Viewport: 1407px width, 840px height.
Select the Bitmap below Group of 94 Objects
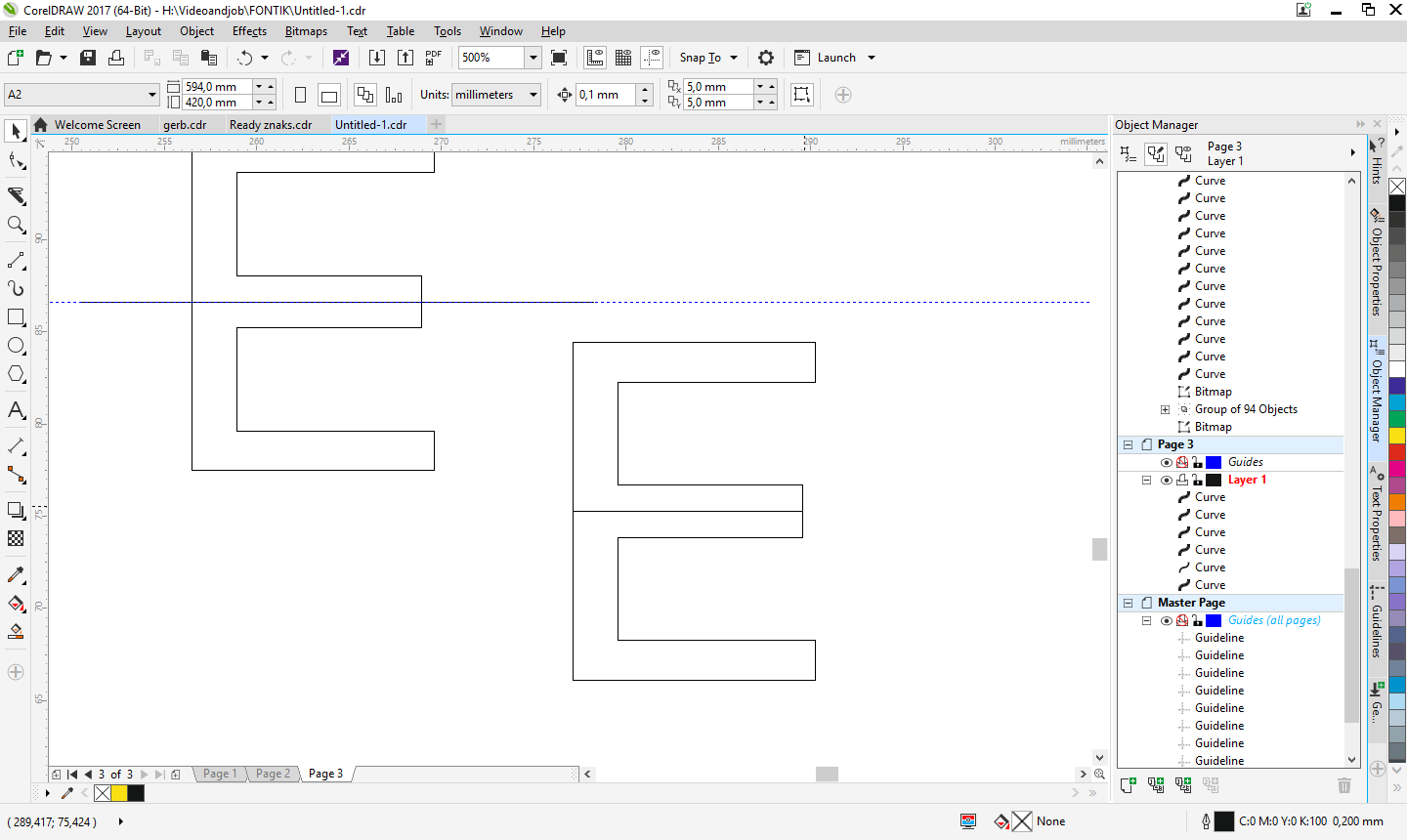coord(1213,427)
